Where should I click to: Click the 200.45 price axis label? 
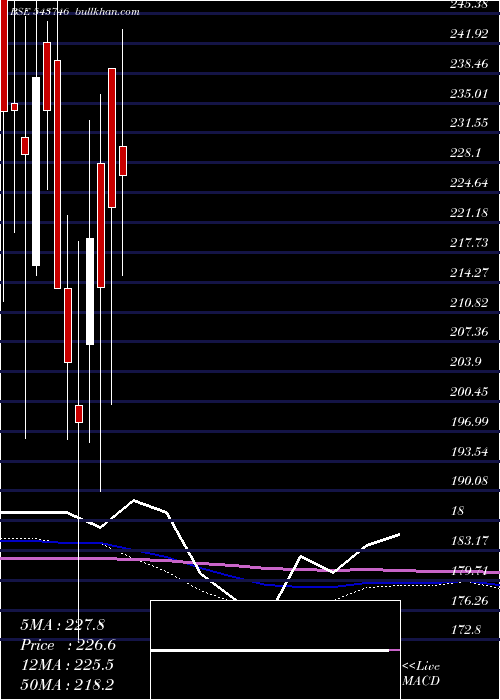[469, 392]
